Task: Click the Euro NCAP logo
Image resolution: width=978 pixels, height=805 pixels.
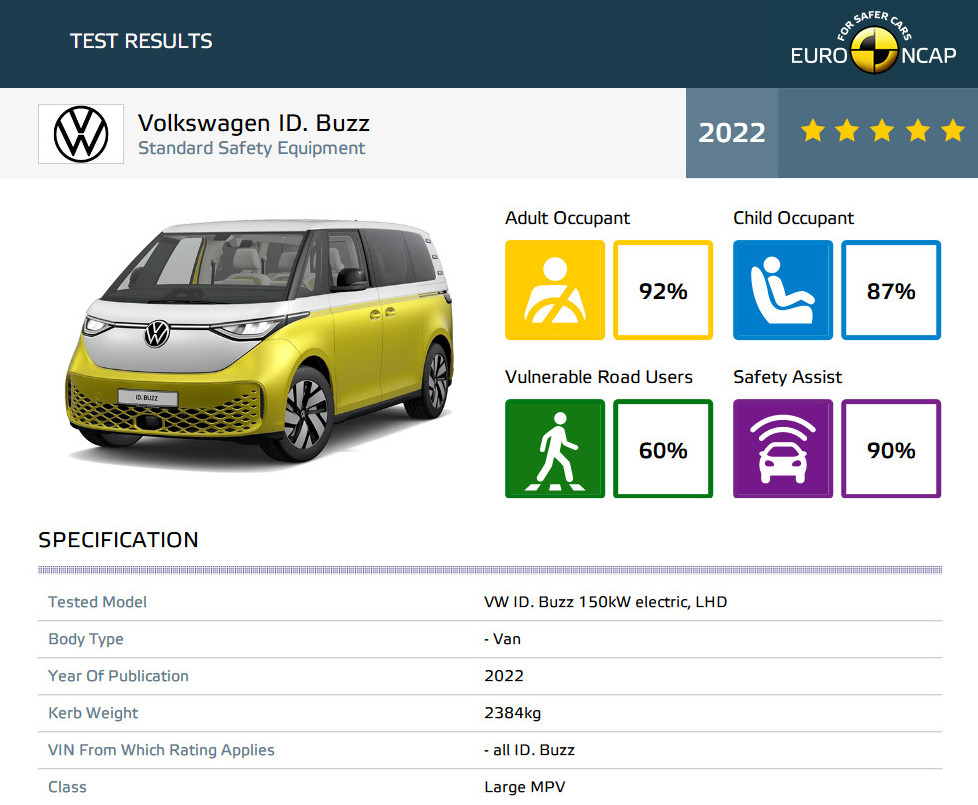Action: 873,43
